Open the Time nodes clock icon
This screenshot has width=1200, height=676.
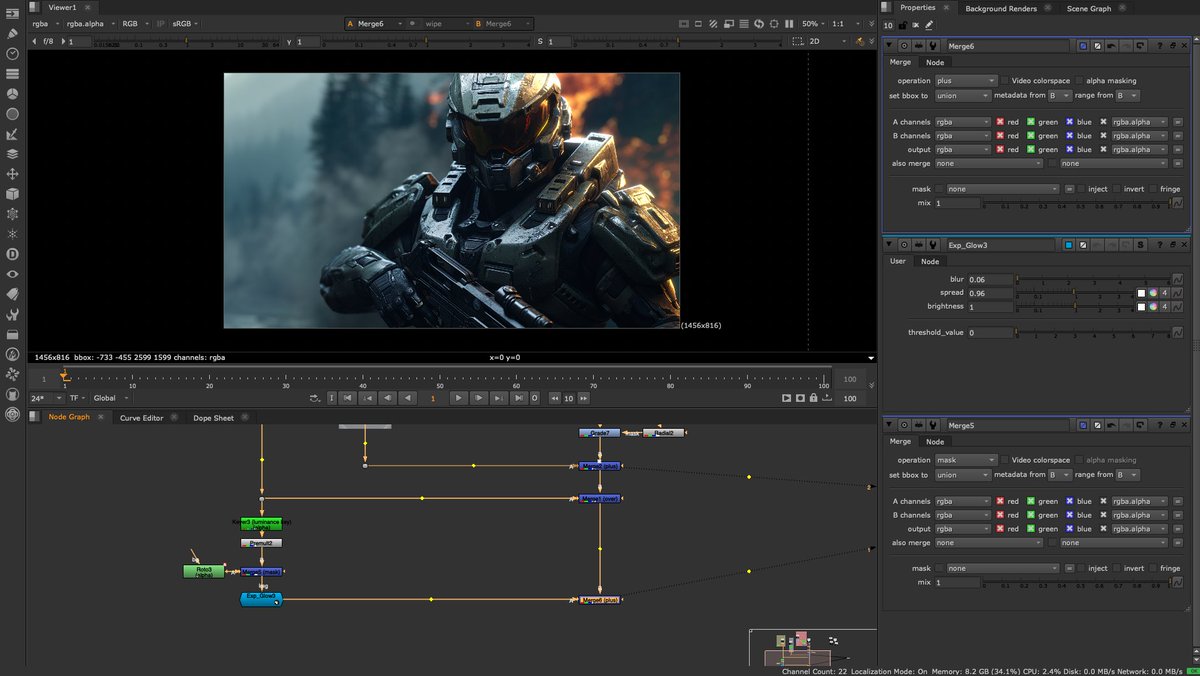[13, 53]
